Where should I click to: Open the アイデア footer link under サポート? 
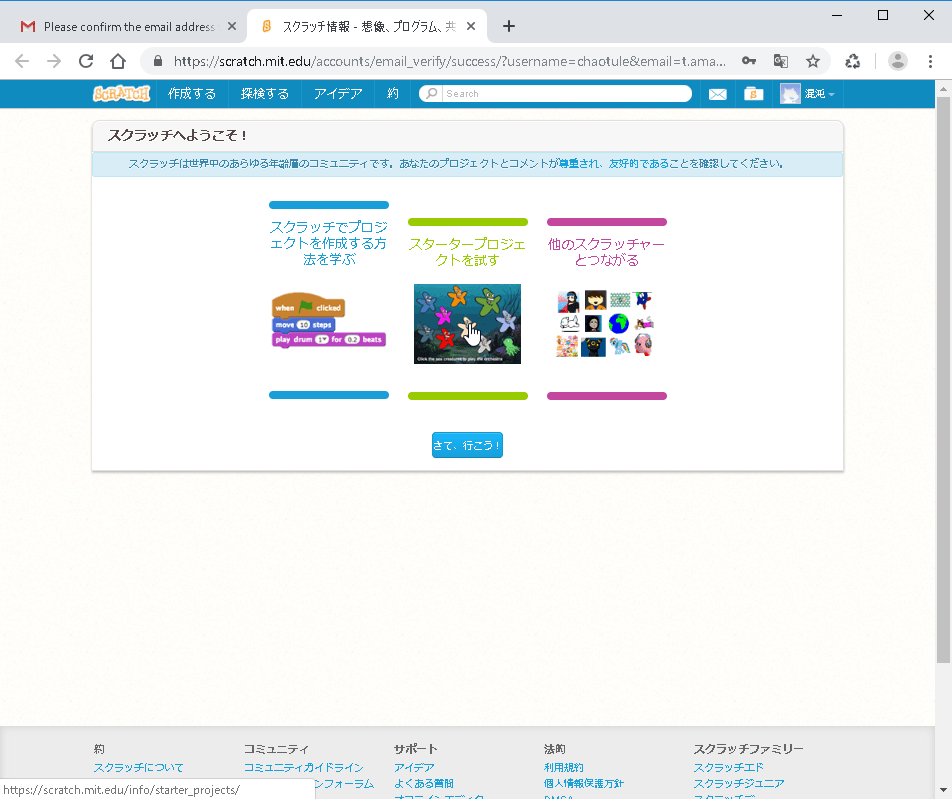[x=414, y=767]
